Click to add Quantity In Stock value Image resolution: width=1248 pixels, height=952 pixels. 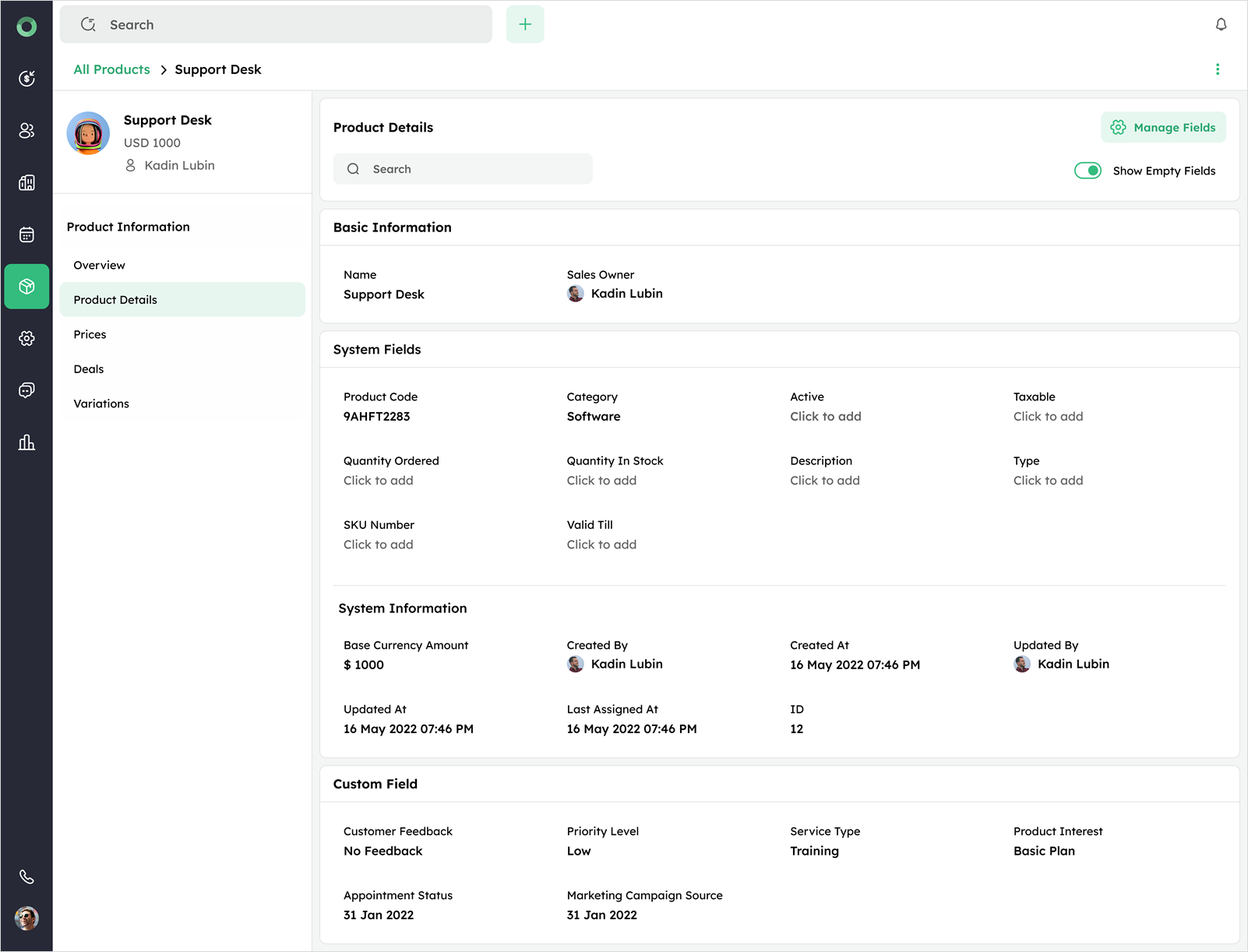click(601, 481)
